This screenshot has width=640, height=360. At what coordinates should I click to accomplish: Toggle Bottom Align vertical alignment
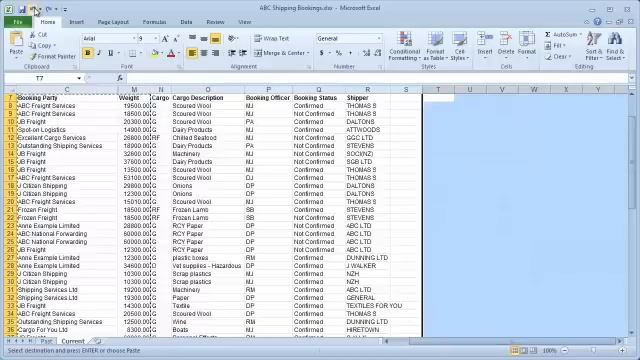pos(216,38)
